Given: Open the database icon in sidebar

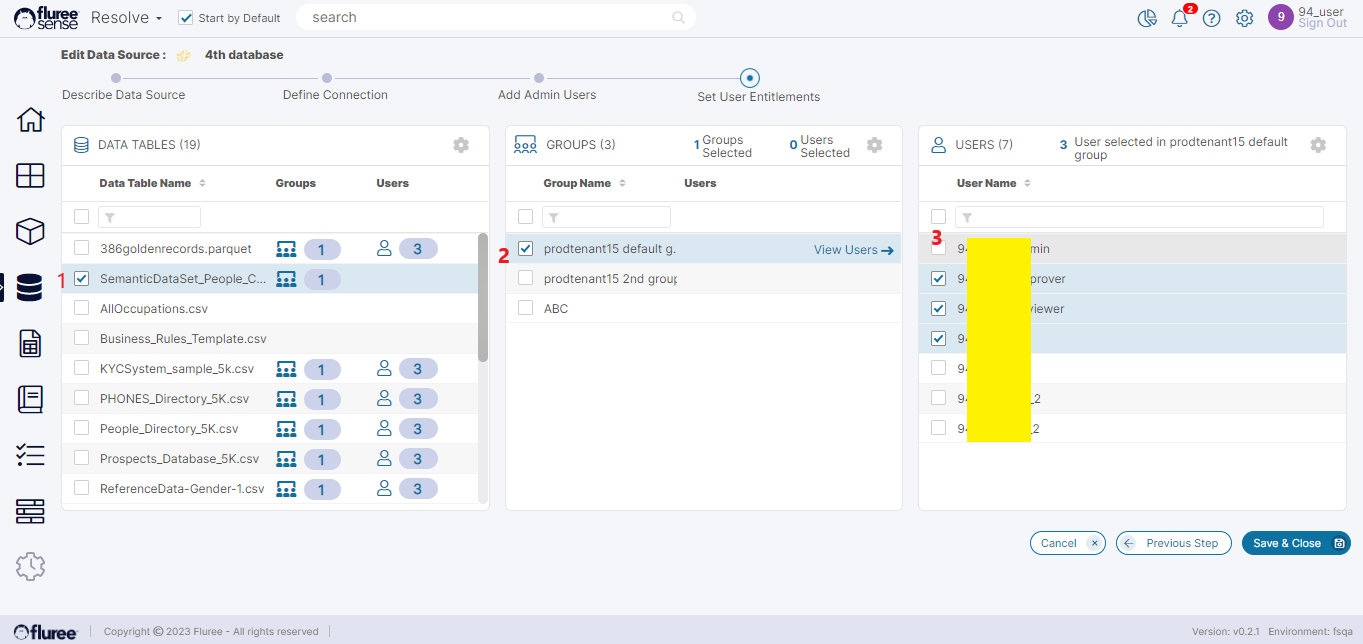Looking at the screenshot, I should (31, 288).
